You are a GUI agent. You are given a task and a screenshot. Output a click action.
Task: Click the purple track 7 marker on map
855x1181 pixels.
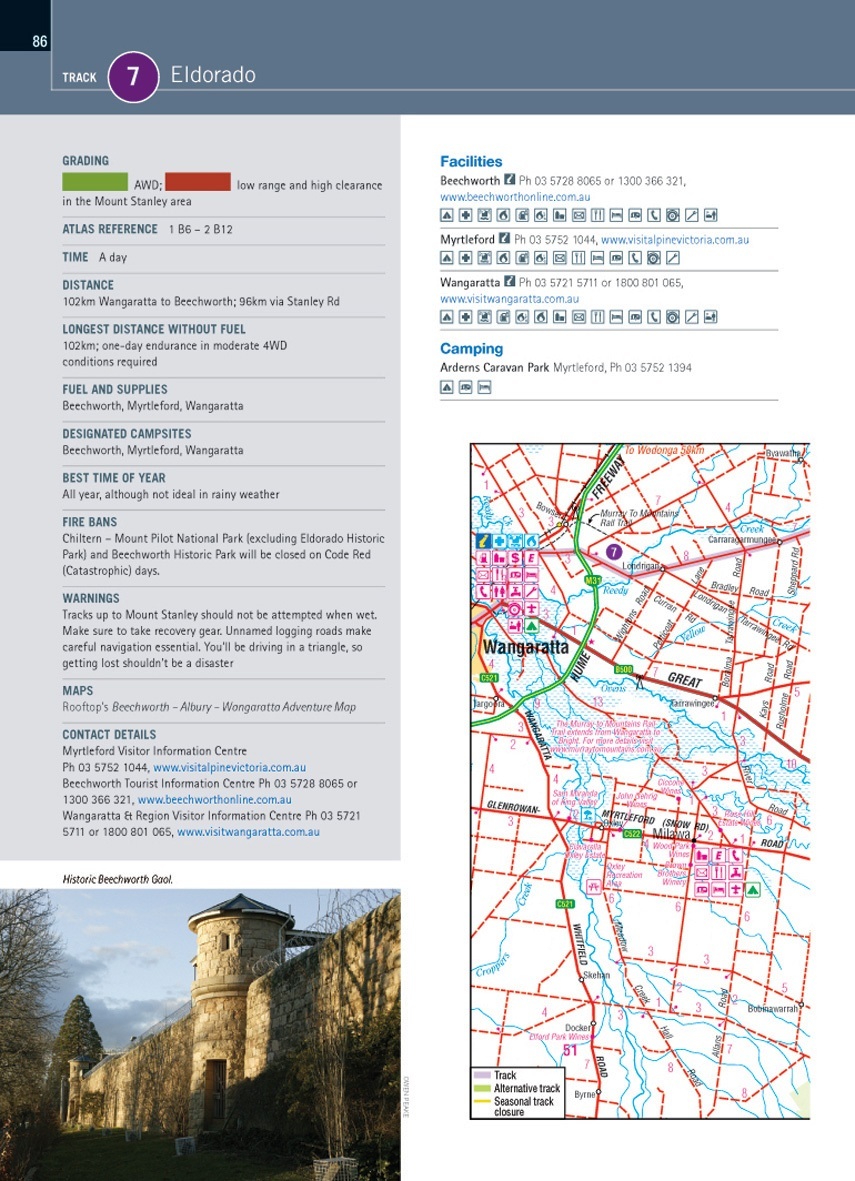(614, 551)
